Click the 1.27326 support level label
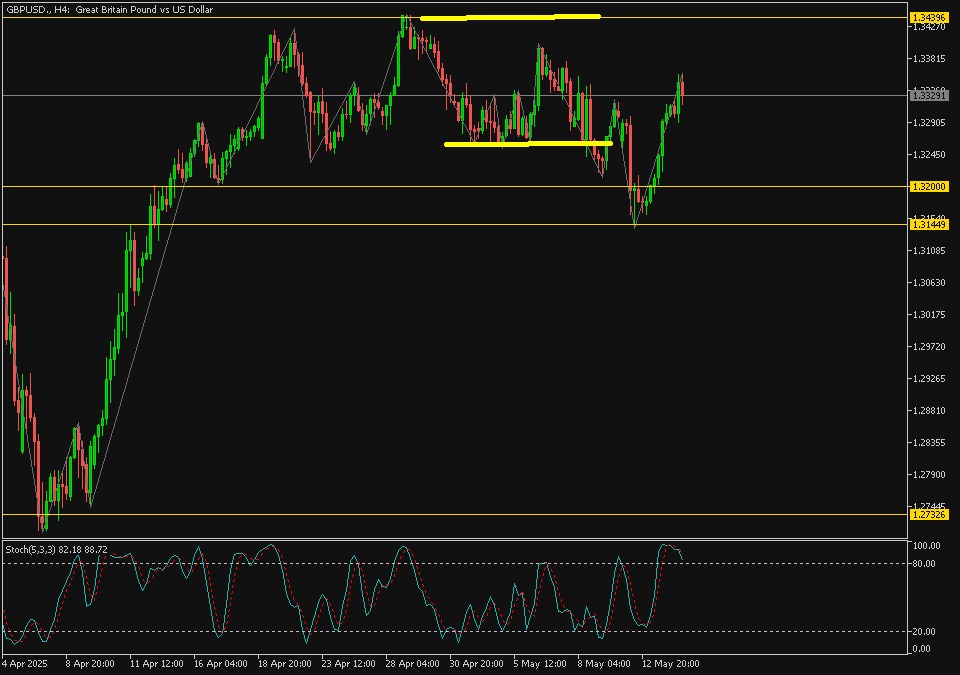This screenshot has width=960, height=675. 929,515
